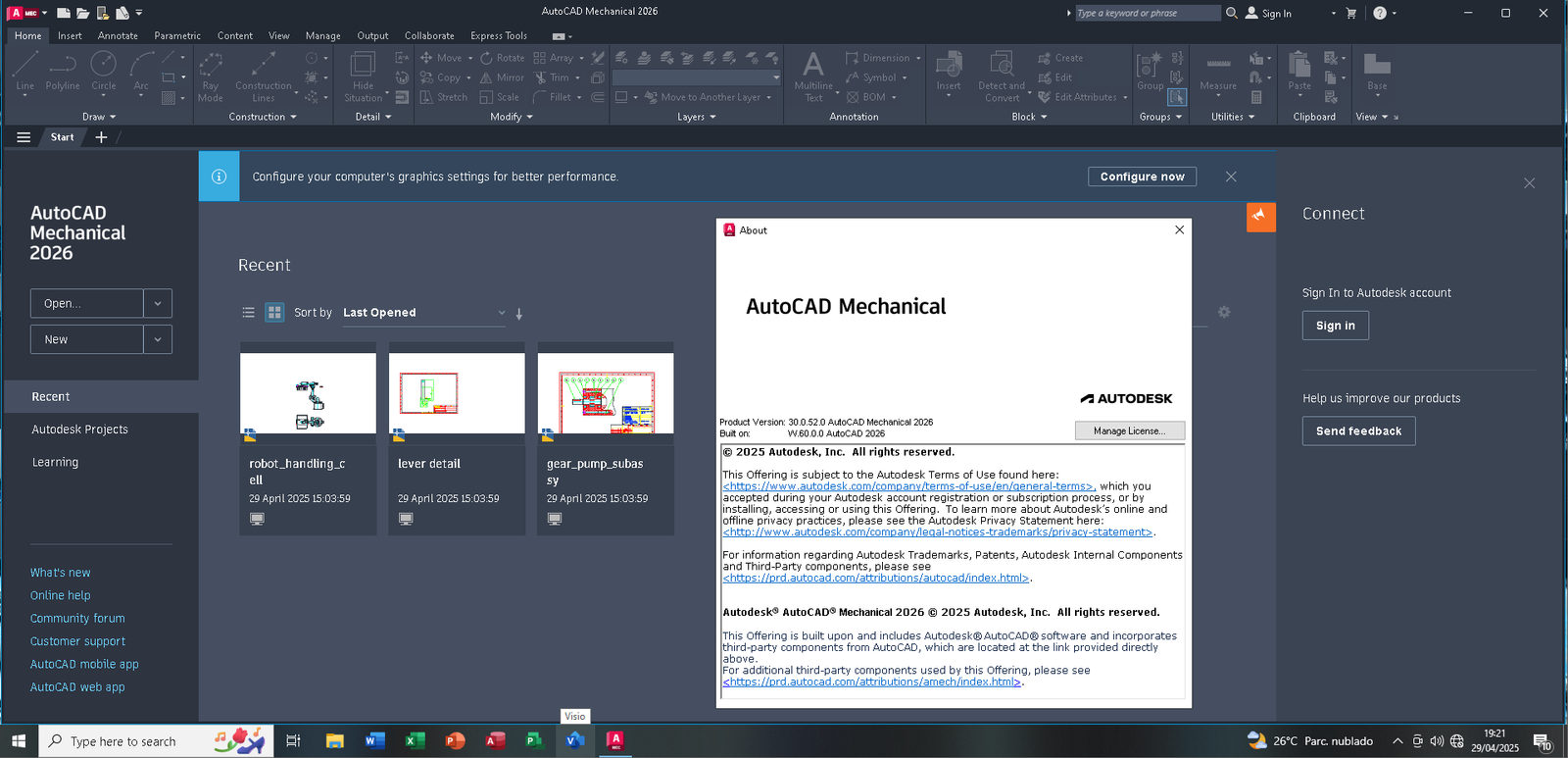Expand the Open button dropdown arrow
This screenshot has height=758, width=1568.
pyautogui.click(x=158, y=303)
